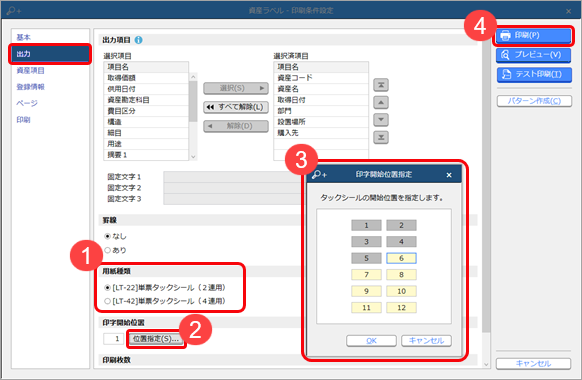Select start position 11
582x380 pixels.
coord(366,307)
